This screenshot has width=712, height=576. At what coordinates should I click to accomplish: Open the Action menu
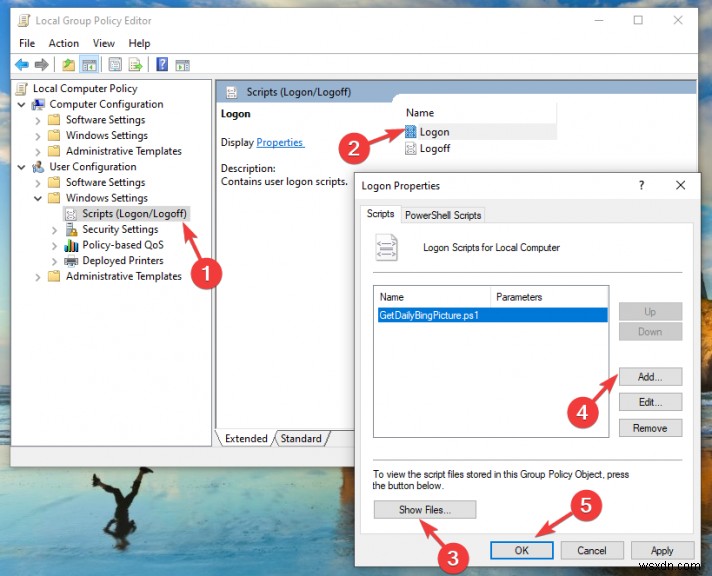coord(64,43)
